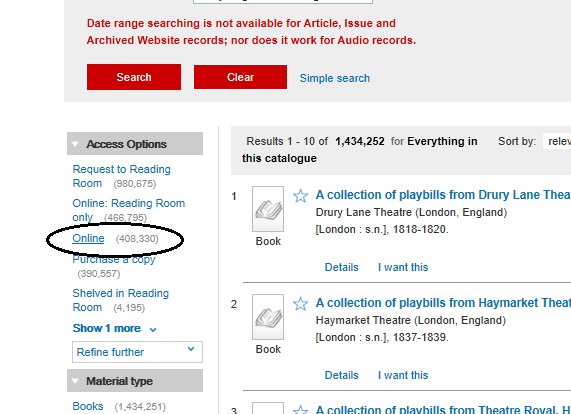Open Drury Lane Theatre playbills title
The height and width of the screenshot is (414, 571).
443,195
